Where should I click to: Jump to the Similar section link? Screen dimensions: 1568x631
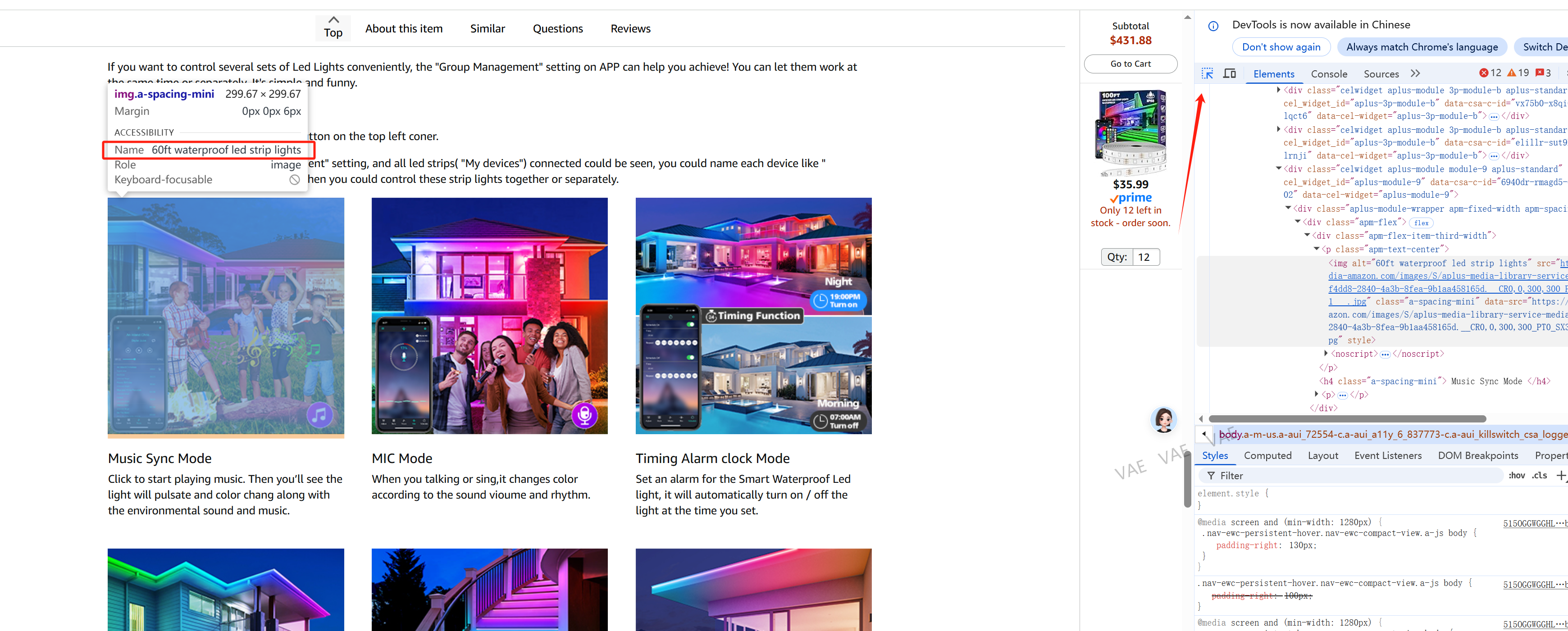[488, 28]
